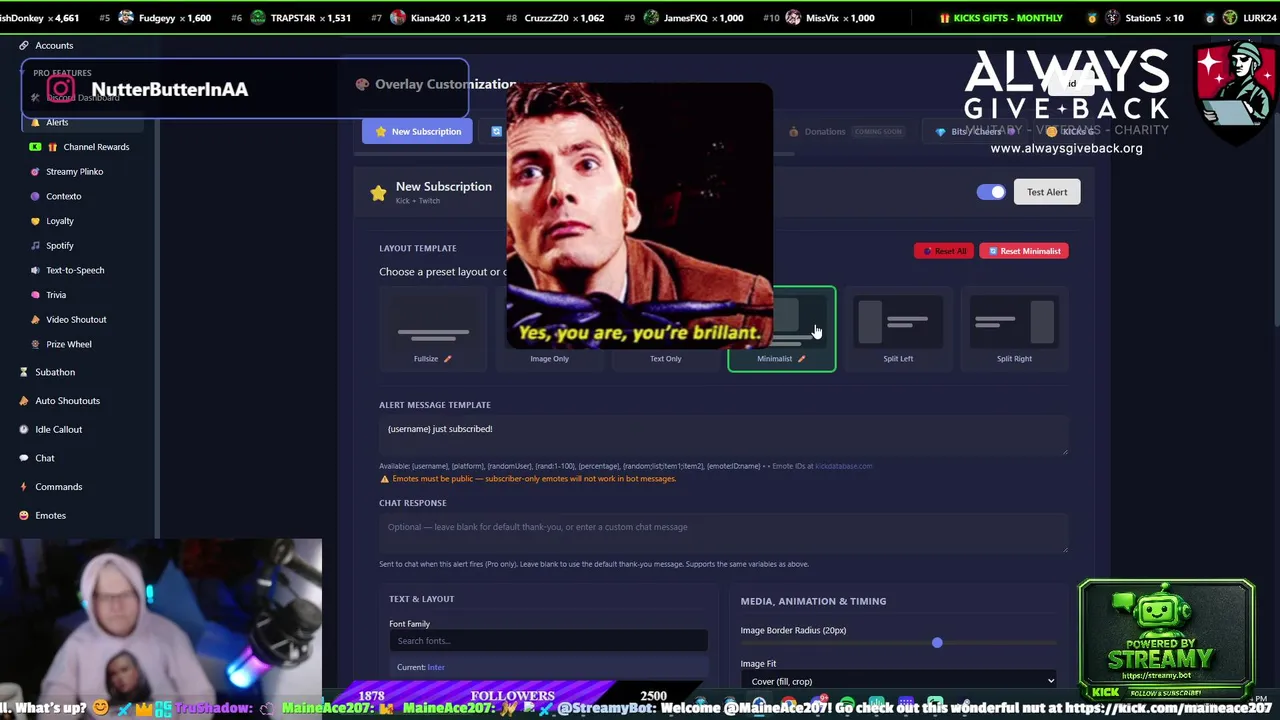The image size is (1280, 720).
Task: Select the Minimalist layout template
Action: [782, 330]
